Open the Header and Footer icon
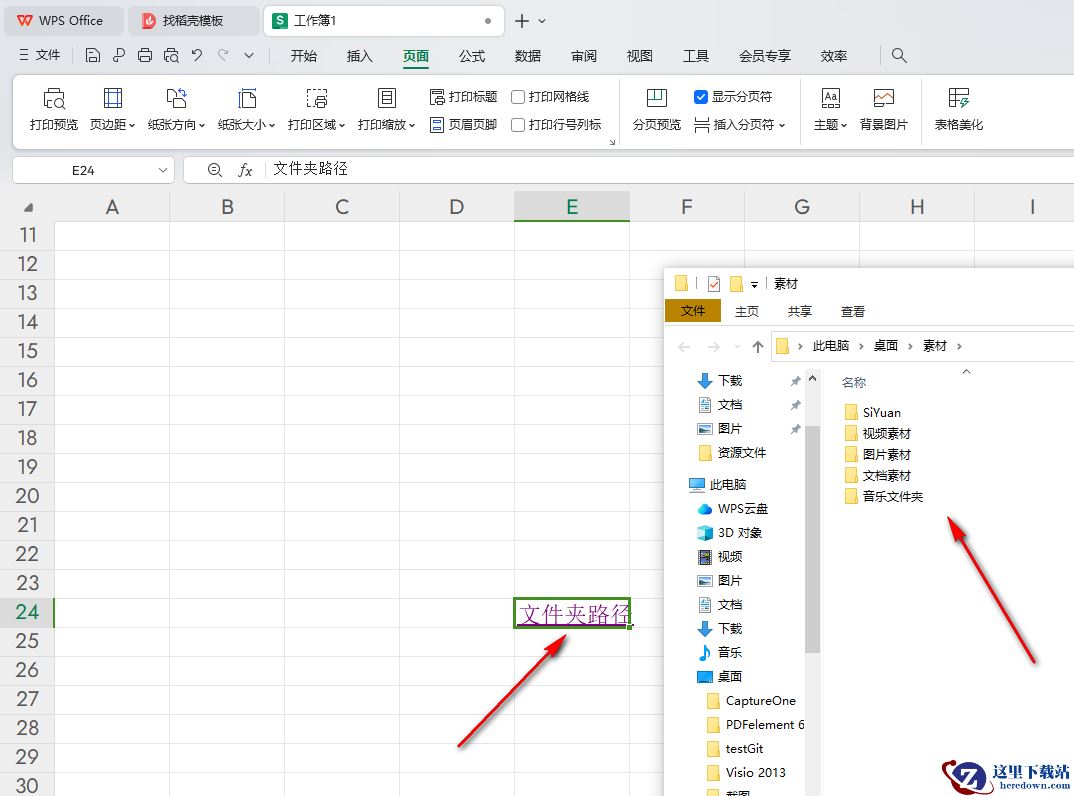 click(x=464, y=125)
